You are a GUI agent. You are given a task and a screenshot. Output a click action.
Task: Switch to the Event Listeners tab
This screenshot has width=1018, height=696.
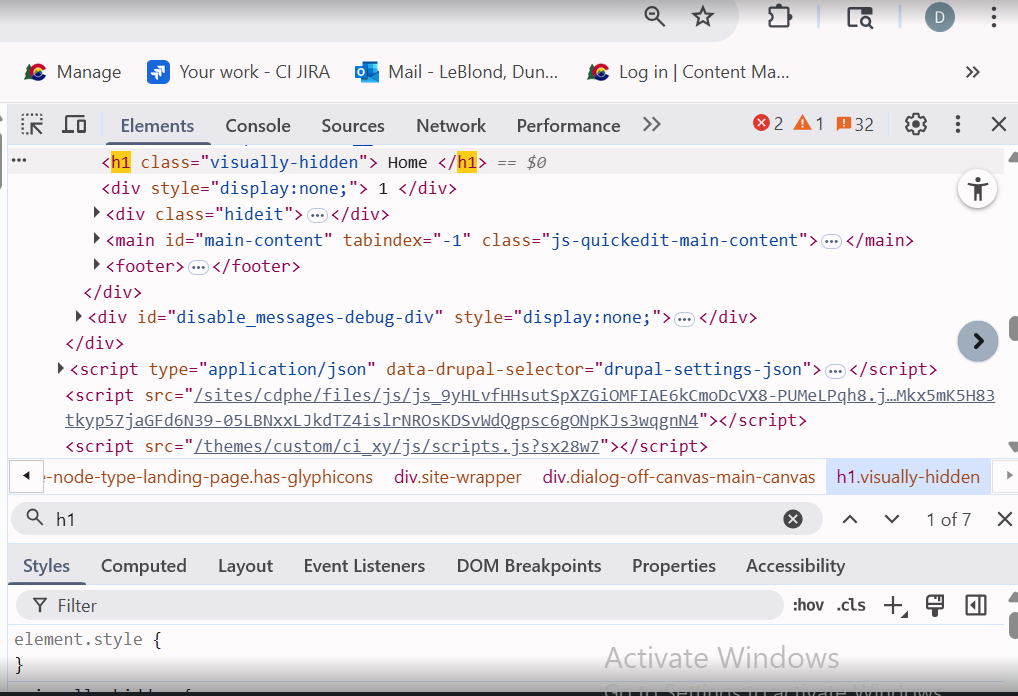pyautogui.click(x=364, y=566)
